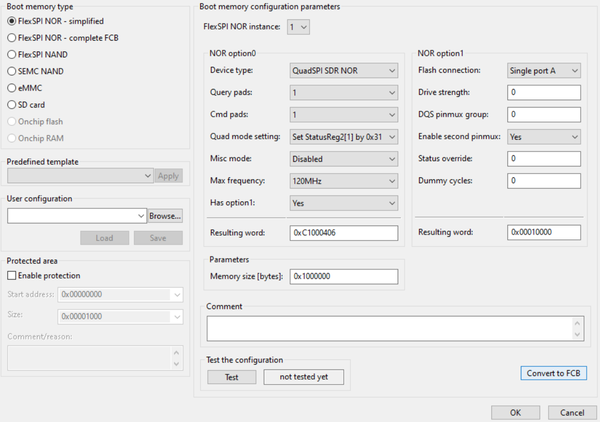Open FlexSPI NOR instance dropdown
The image size is (600, 422).
pos(298,26)
